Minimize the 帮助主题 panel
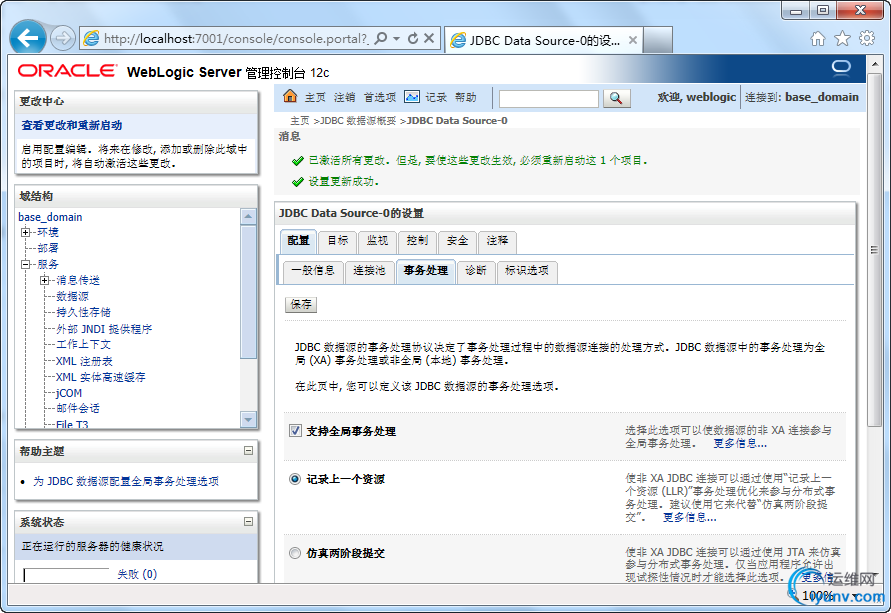891x613 pixels. point(248,451)
